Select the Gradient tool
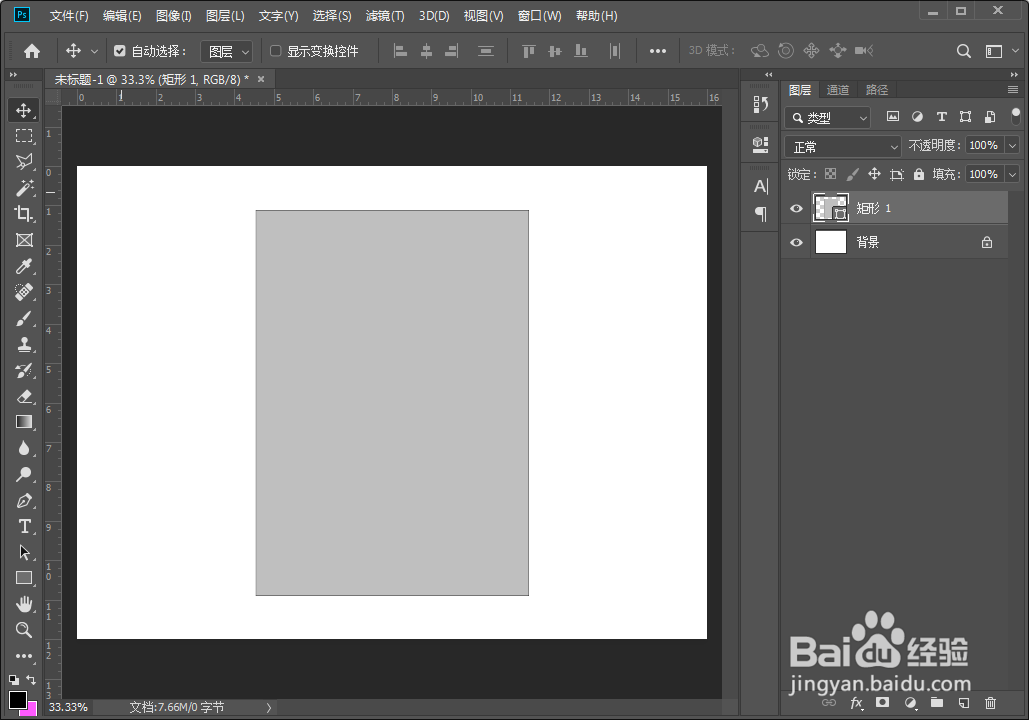The height and width of the screenshot is (720, 1029). pos(24,422)
